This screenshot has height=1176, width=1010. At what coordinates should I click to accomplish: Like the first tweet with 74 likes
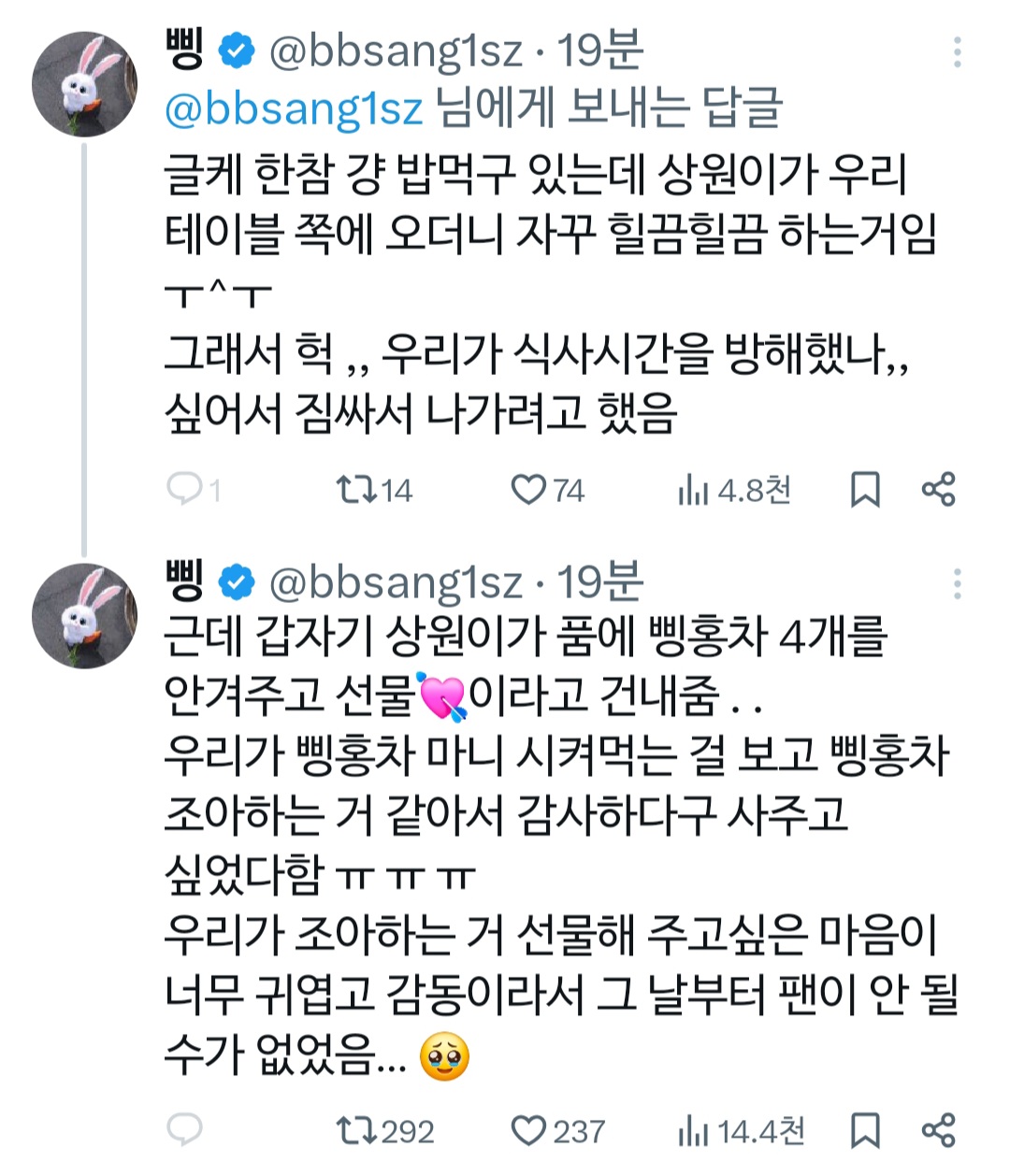(528, 489)
